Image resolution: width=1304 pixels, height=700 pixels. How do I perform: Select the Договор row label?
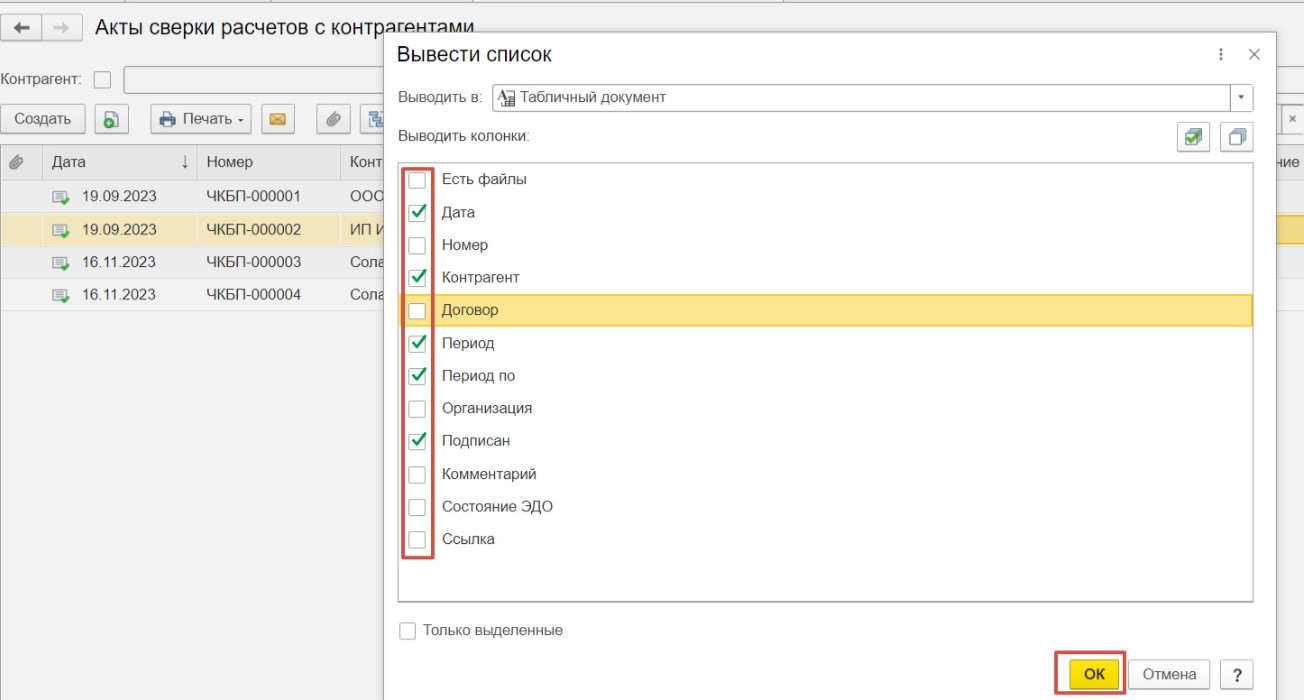470,310
